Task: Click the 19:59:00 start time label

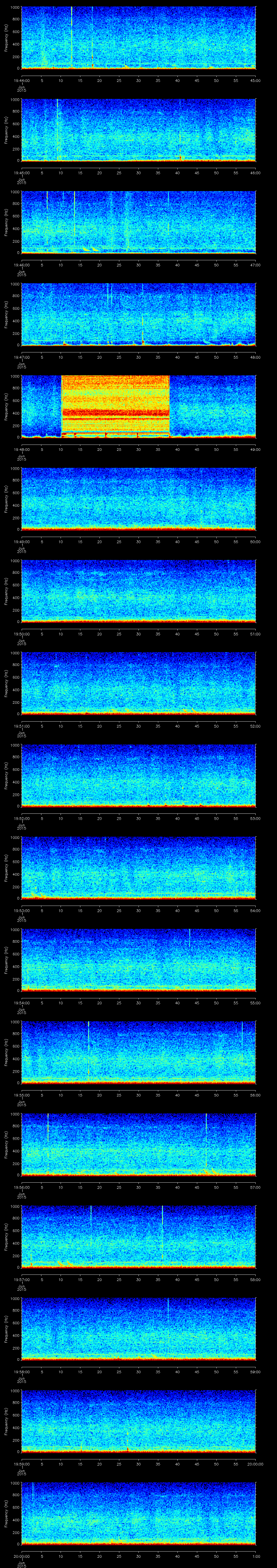Action: [x=22, y=1464]
